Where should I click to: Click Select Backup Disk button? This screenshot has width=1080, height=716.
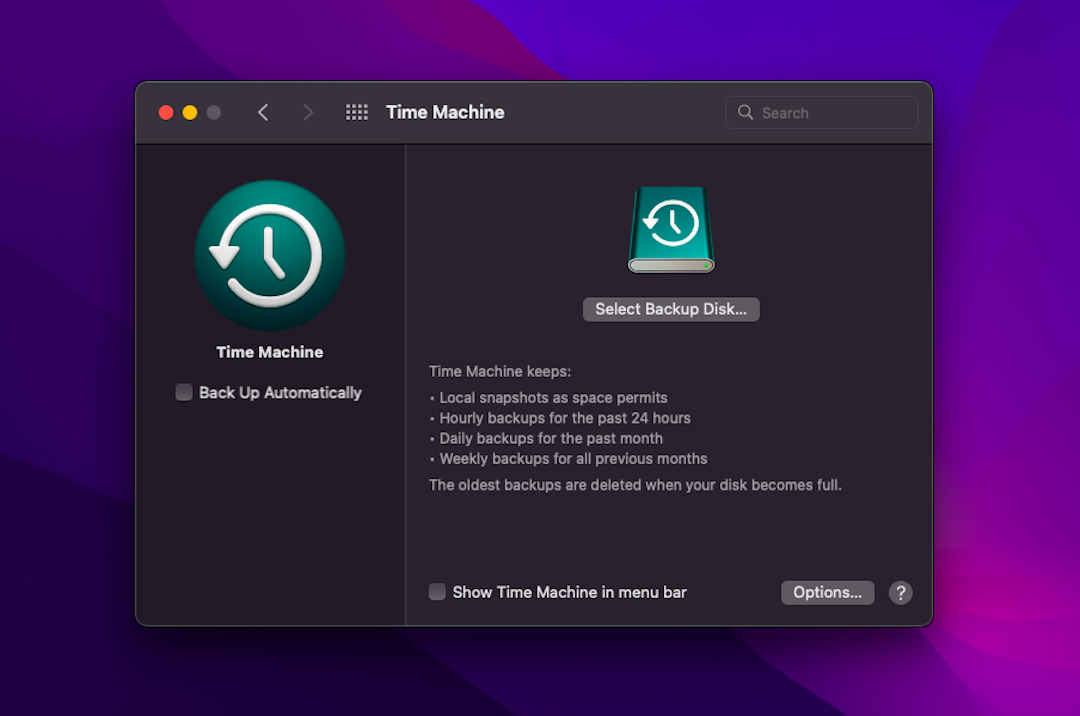click(672, 309)
